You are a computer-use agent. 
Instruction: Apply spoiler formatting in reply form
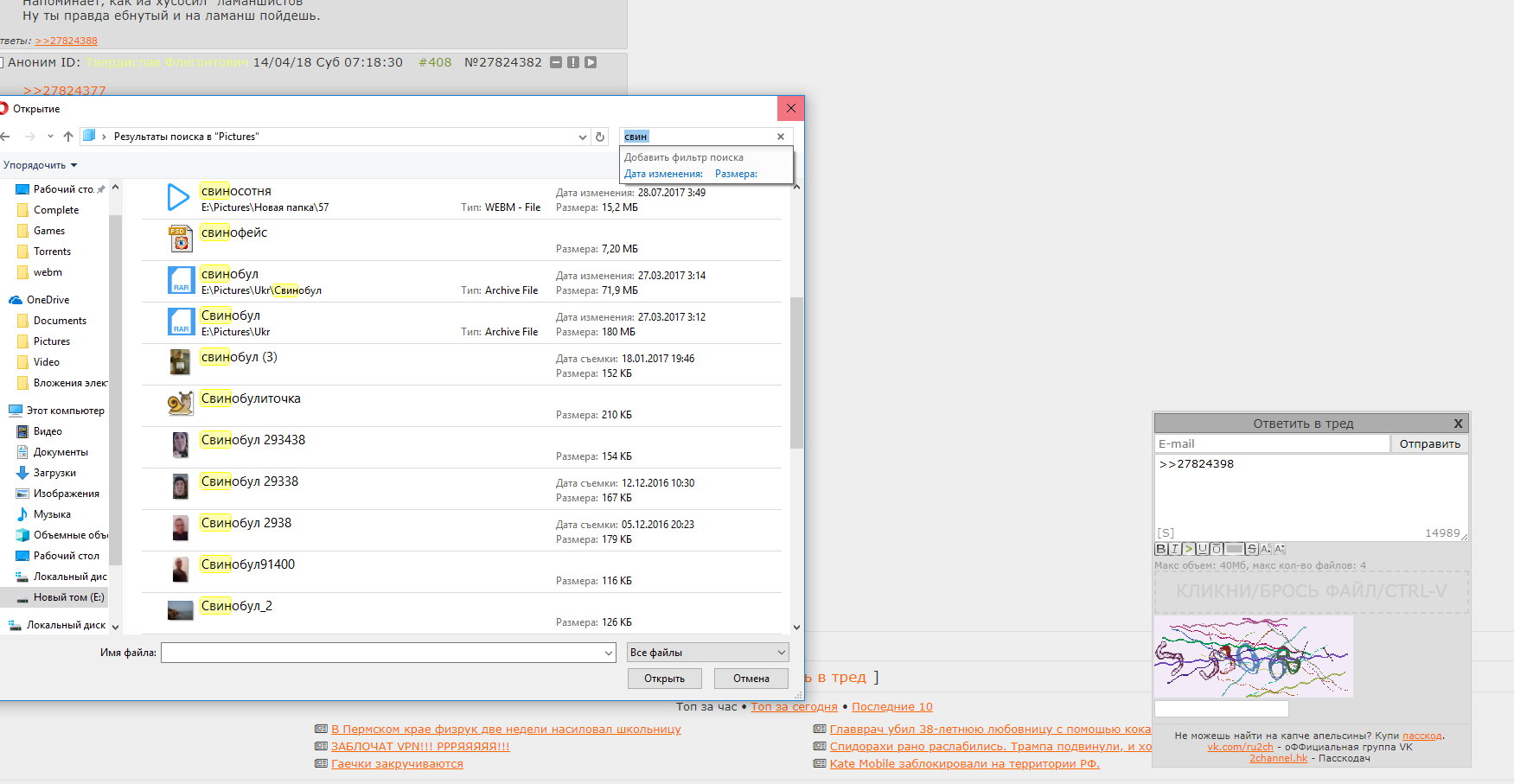pos(1234,549)
